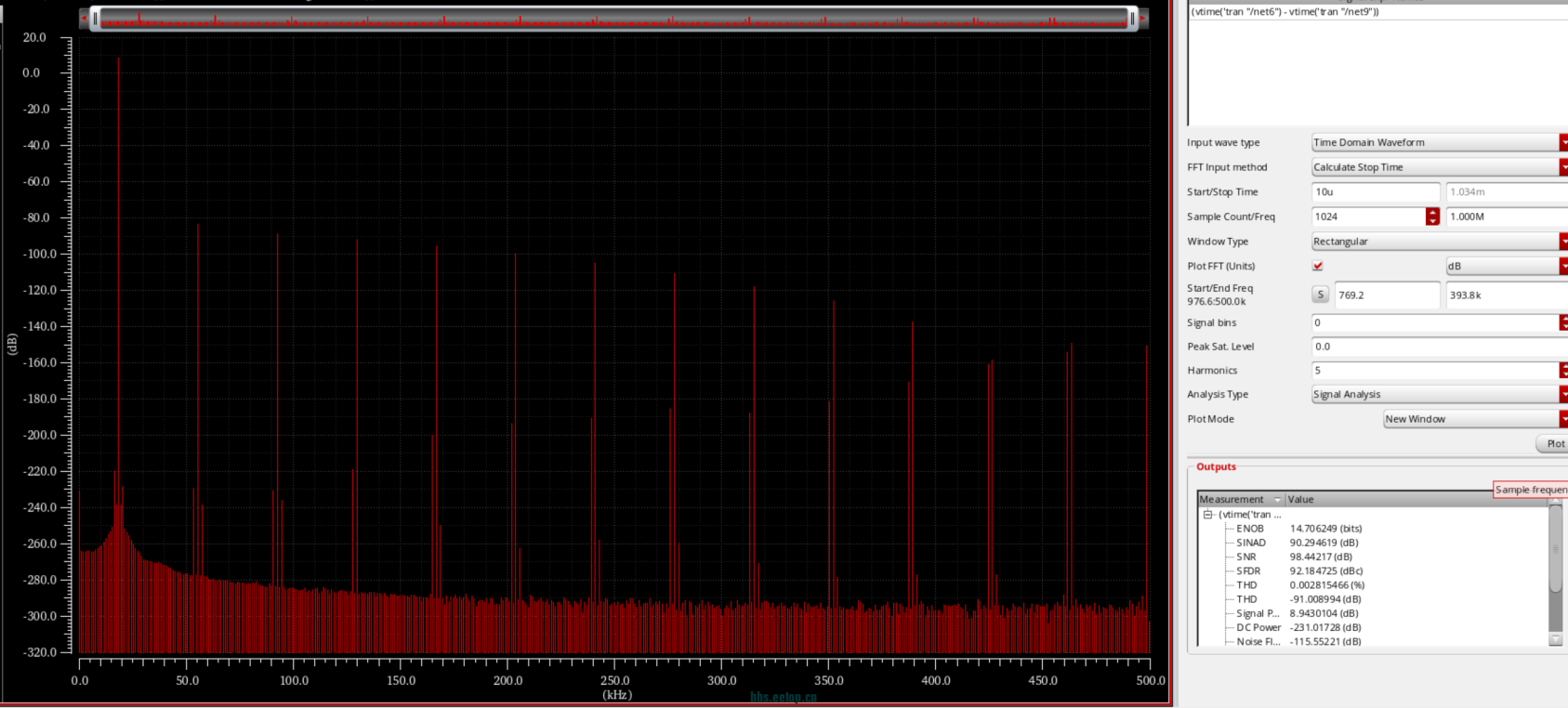Click the Harmonics field showing 5
1568x708 pixels.
coord(1435,371)
